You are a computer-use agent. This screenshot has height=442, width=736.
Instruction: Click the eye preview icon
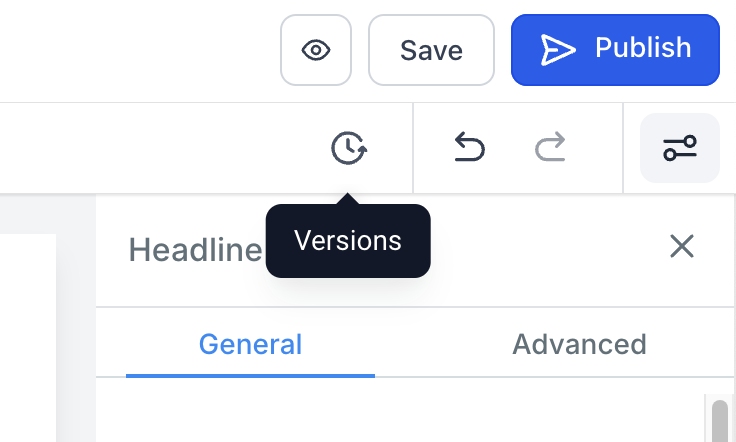coord(316,50)
